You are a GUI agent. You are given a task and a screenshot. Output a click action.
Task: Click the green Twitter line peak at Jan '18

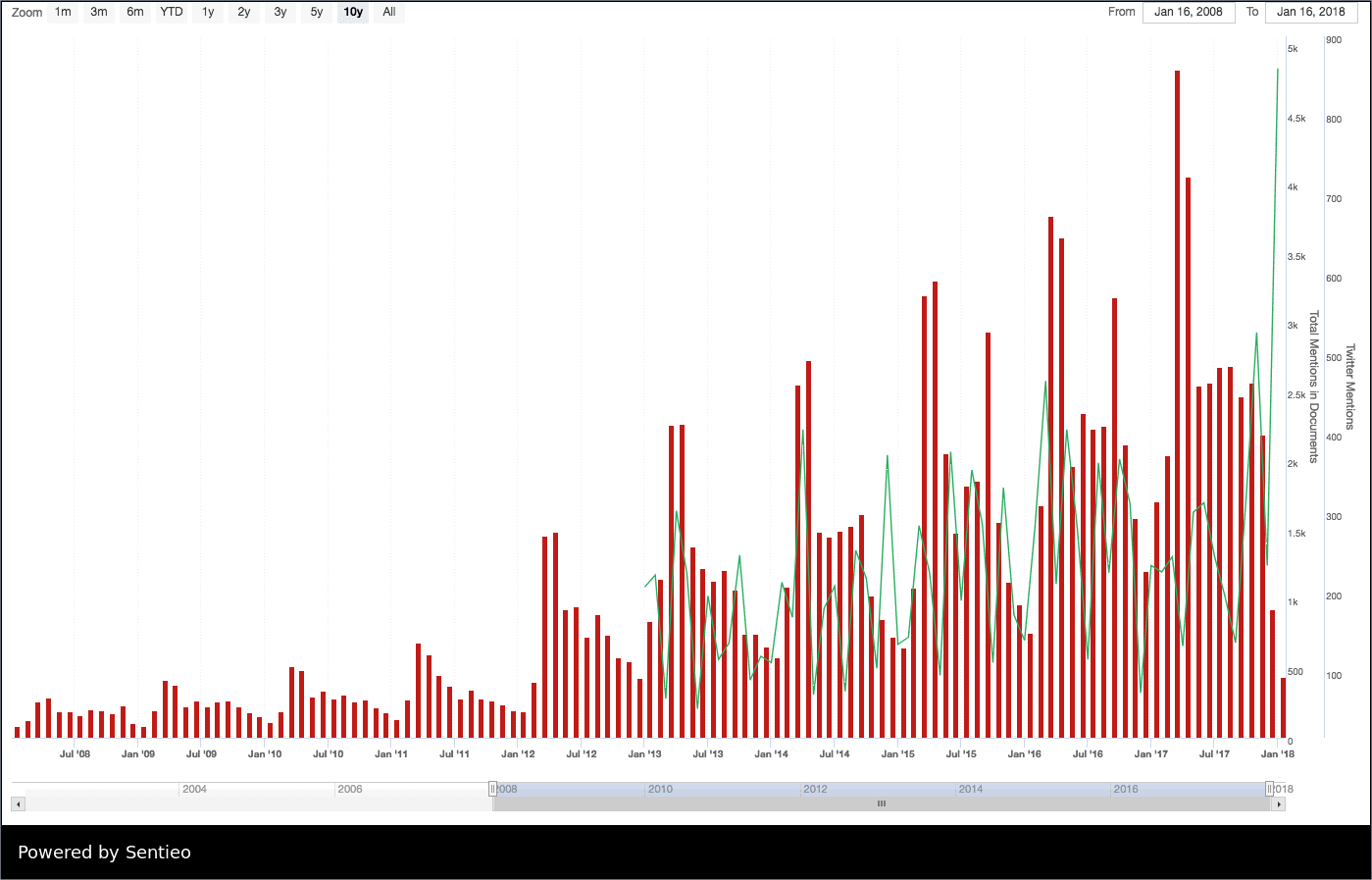click(x=1277, y=71)
